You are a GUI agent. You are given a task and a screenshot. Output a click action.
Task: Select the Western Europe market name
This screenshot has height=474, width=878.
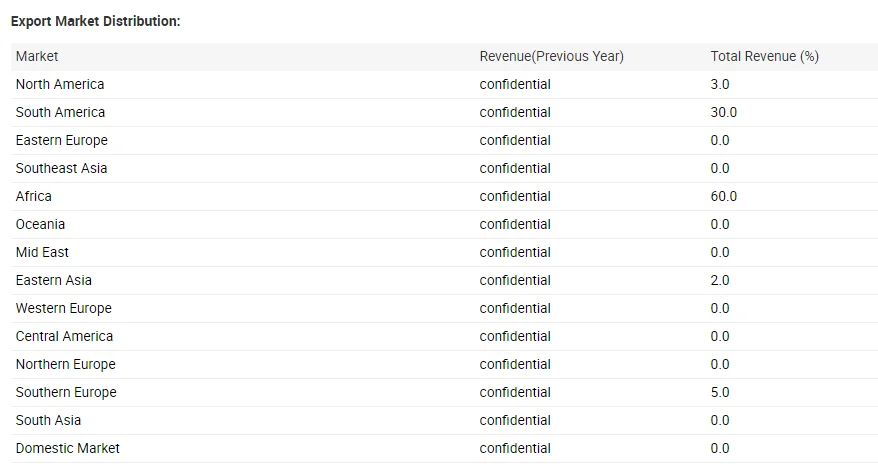pos(63,308)
